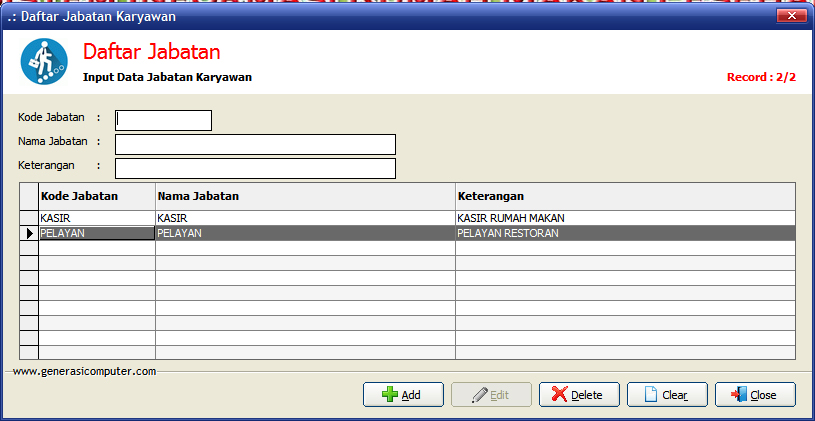815x421 pixels.
Task: Click the red X Delete icon
Action: pos(560,395)
